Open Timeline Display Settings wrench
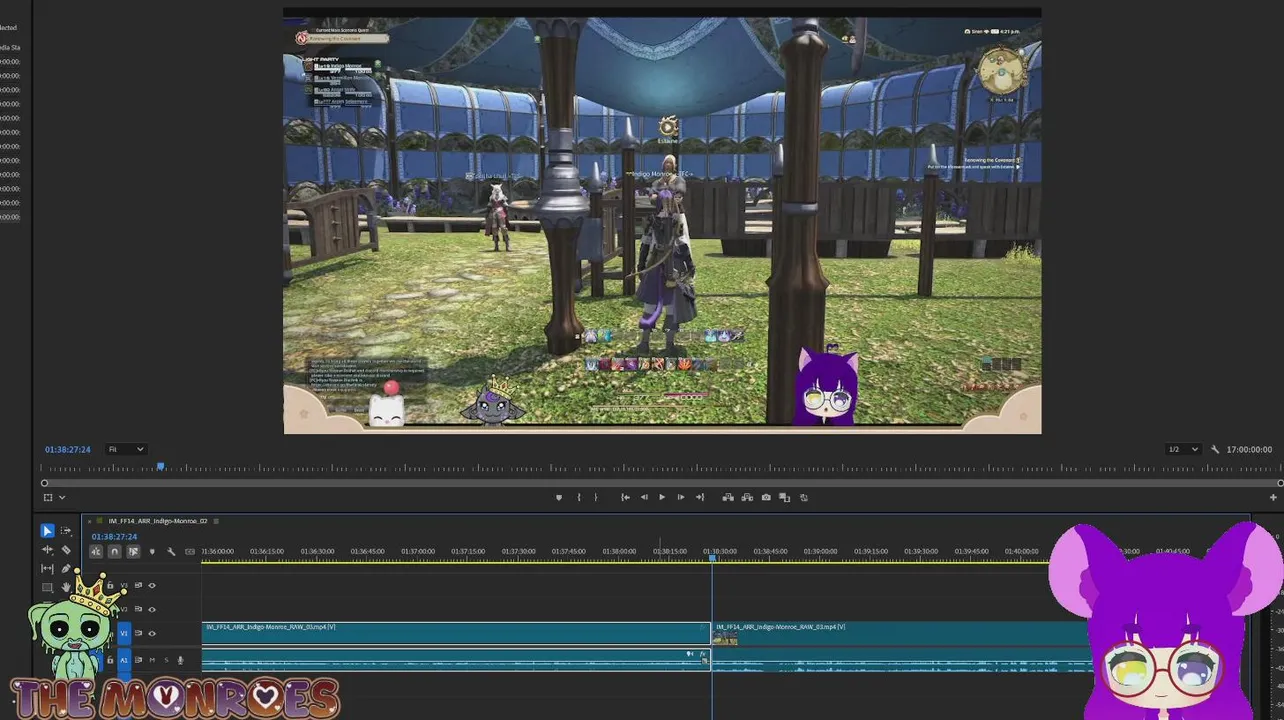1284x720 pixels. pyautogui.click(x=171, y=551)
